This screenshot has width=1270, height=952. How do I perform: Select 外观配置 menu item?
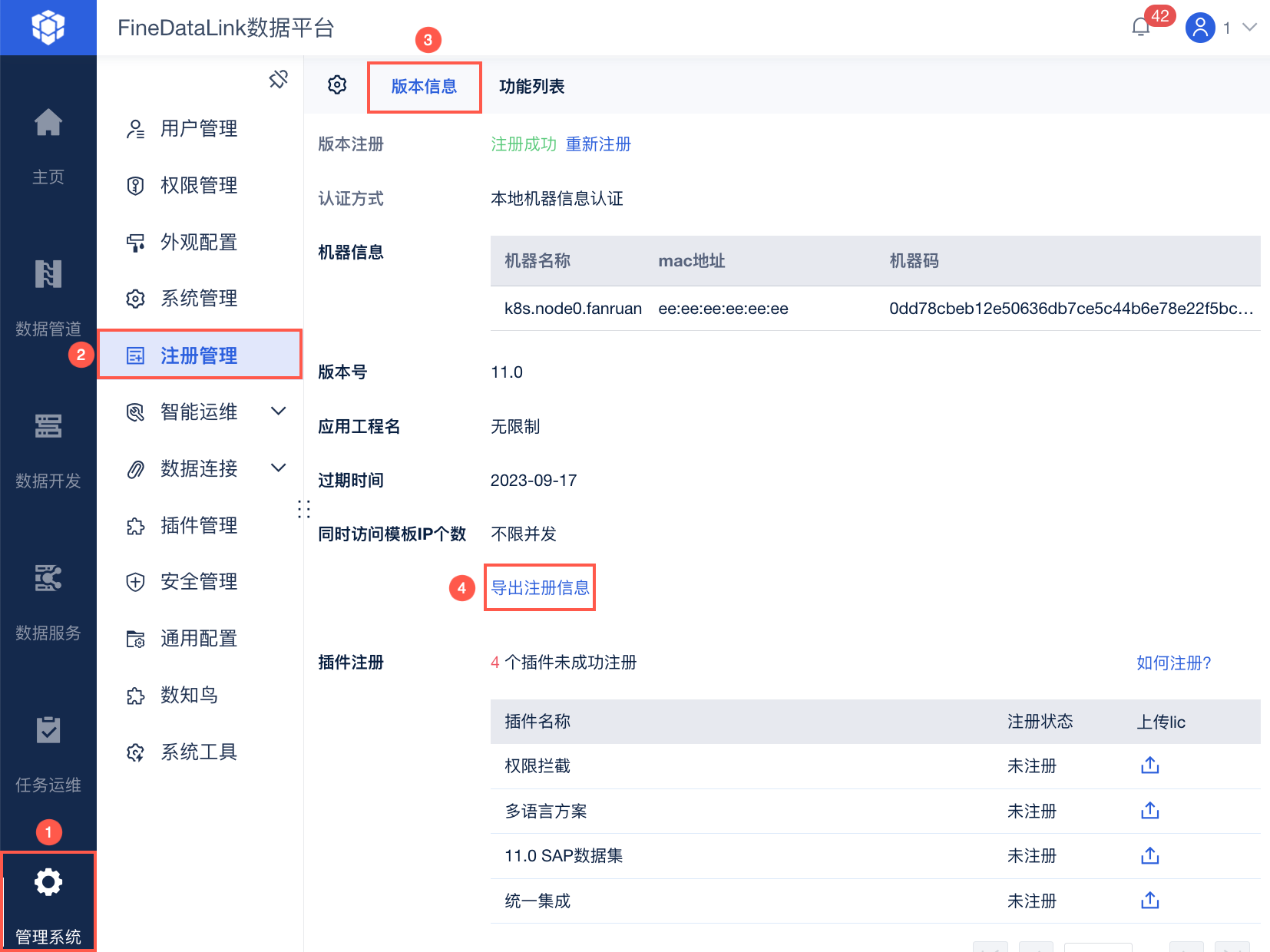point(200,243)
